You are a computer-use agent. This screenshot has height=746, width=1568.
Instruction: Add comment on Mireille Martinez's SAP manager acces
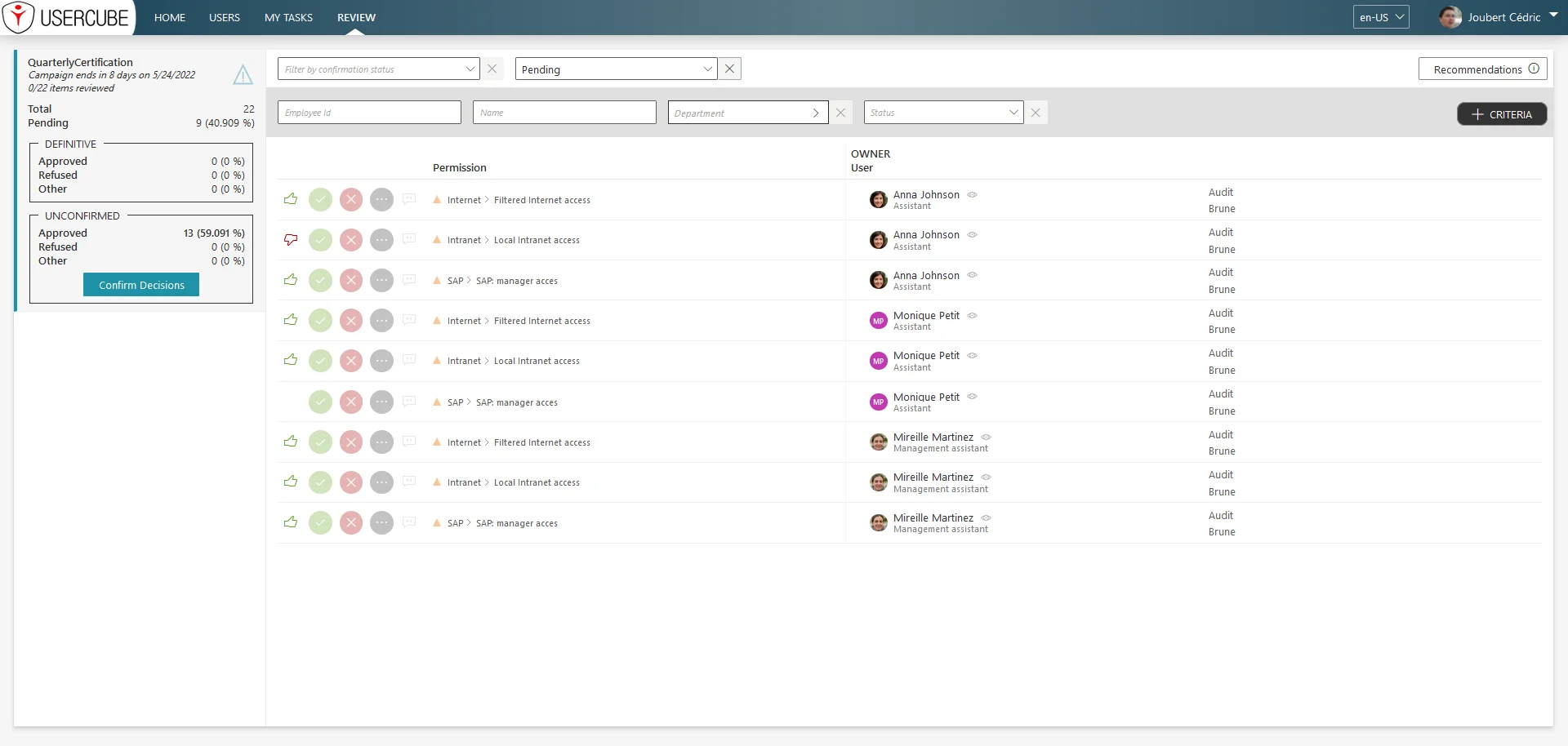click(409, 522)
